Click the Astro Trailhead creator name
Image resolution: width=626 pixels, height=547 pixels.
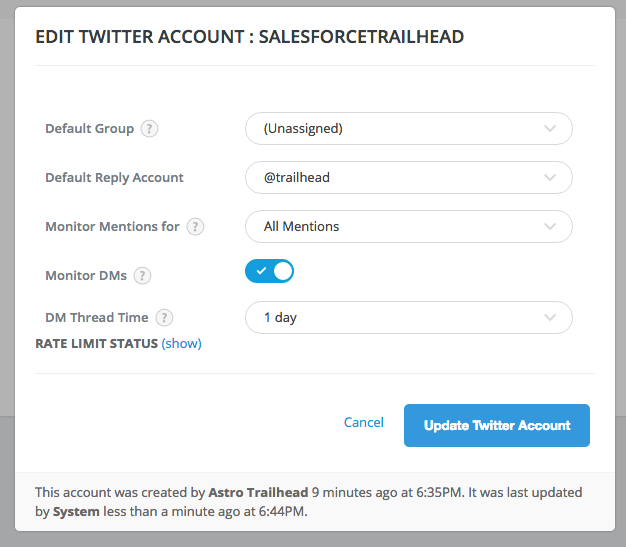pyautogui.click(x=258, y=492)
